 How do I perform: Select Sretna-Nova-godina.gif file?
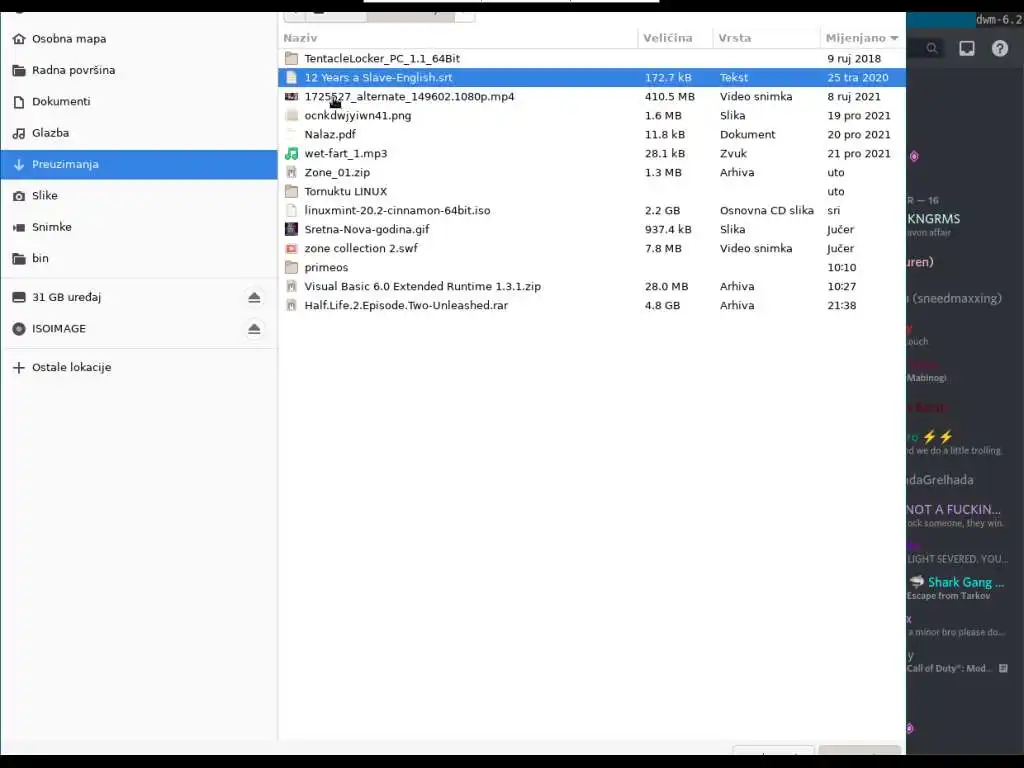pyautogui.click(x=592, y=229)
